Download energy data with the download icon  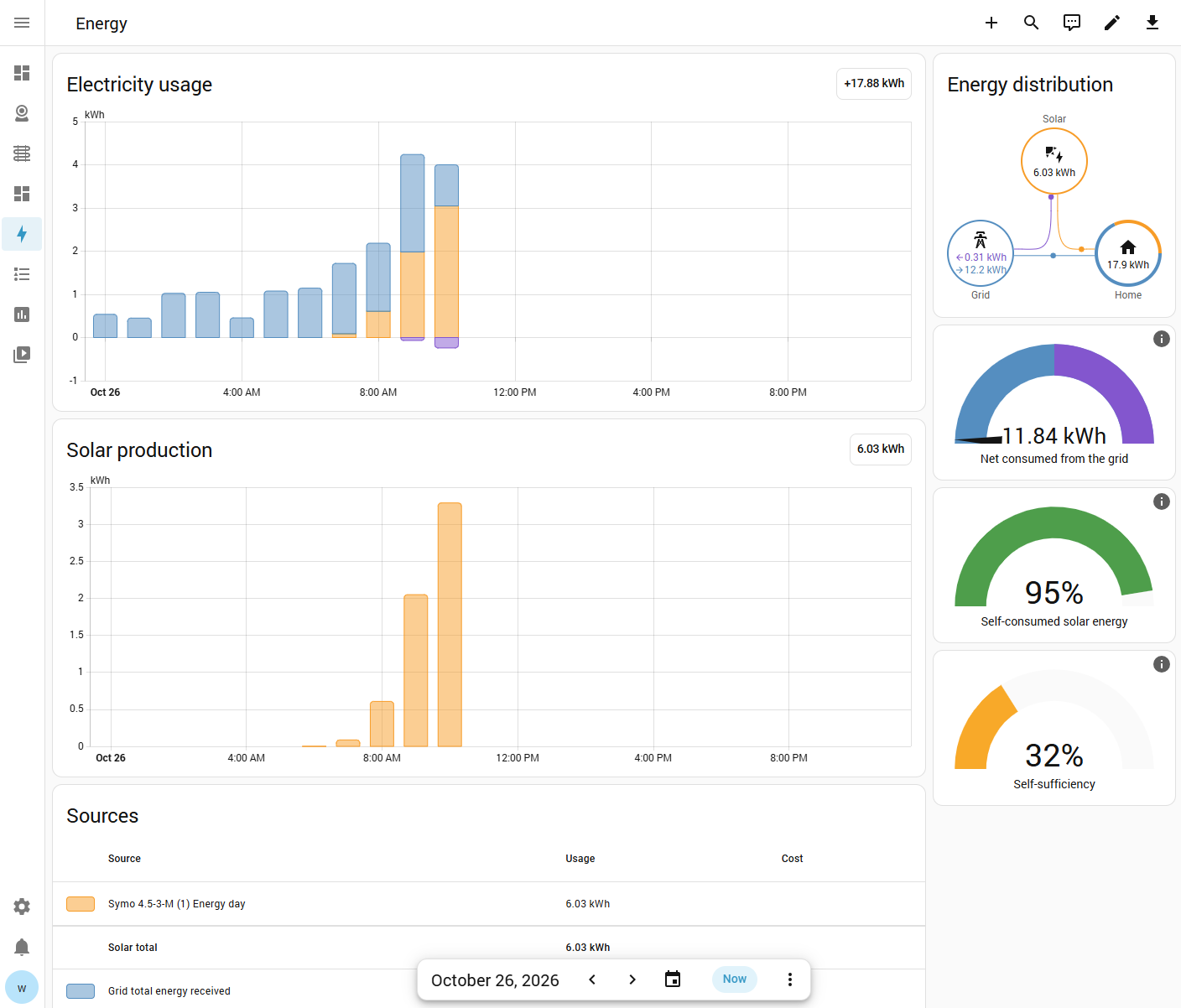[x=1152, y=23]
